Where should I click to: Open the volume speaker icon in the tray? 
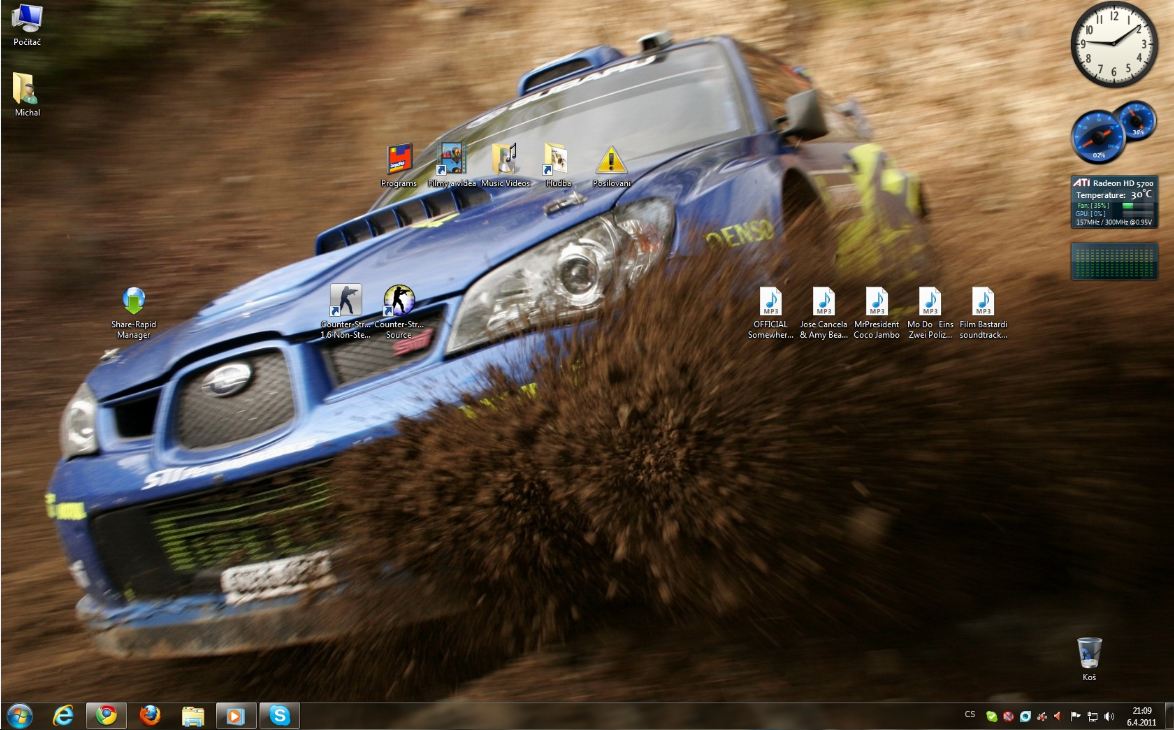(1109, 716)
